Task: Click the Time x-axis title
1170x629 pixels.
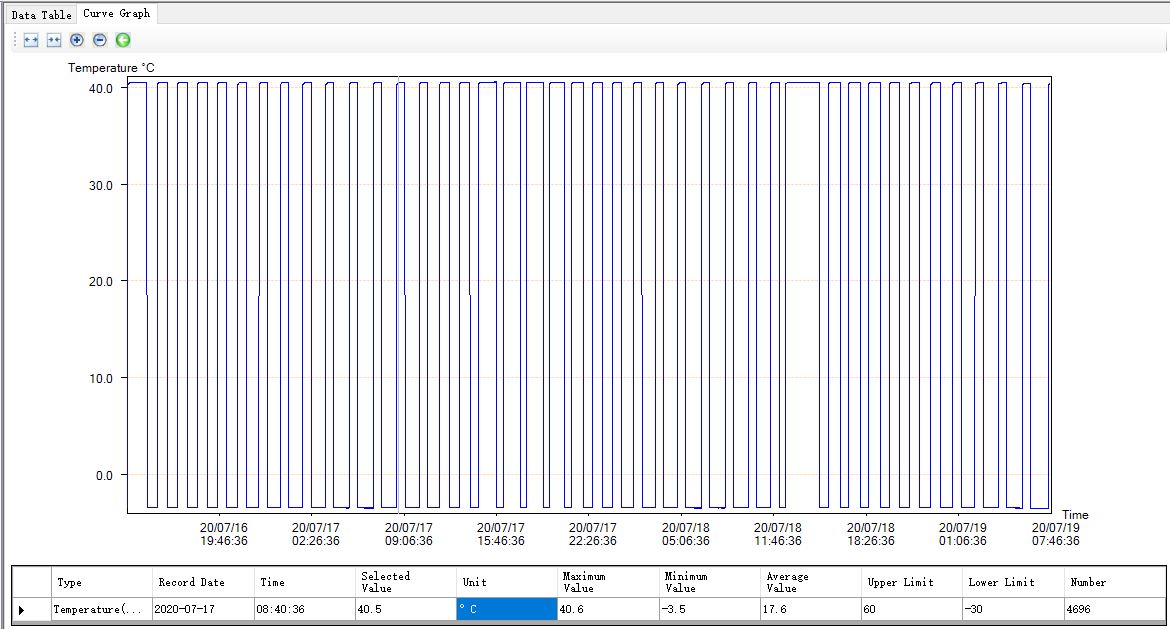Action: pyautogui.click(x=1075, y=515)
